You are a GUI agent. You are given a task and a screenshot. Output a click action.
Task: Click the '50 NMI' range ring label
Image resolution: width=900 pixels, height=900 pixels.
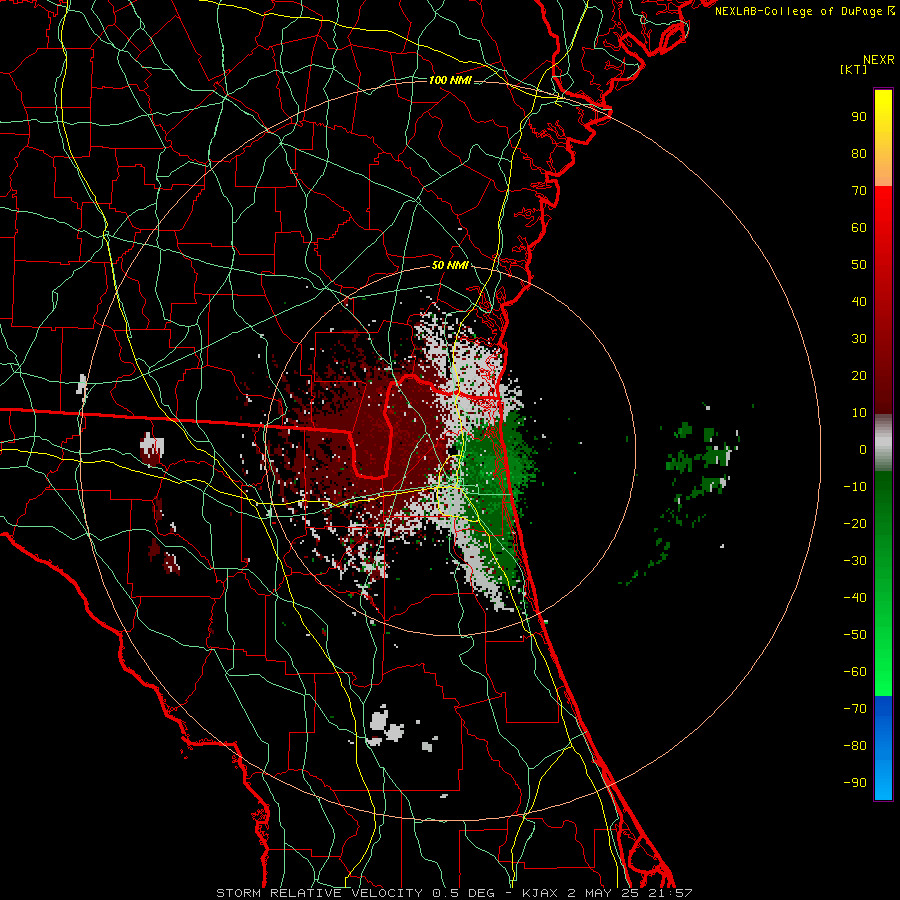click(x=450, y=265)
